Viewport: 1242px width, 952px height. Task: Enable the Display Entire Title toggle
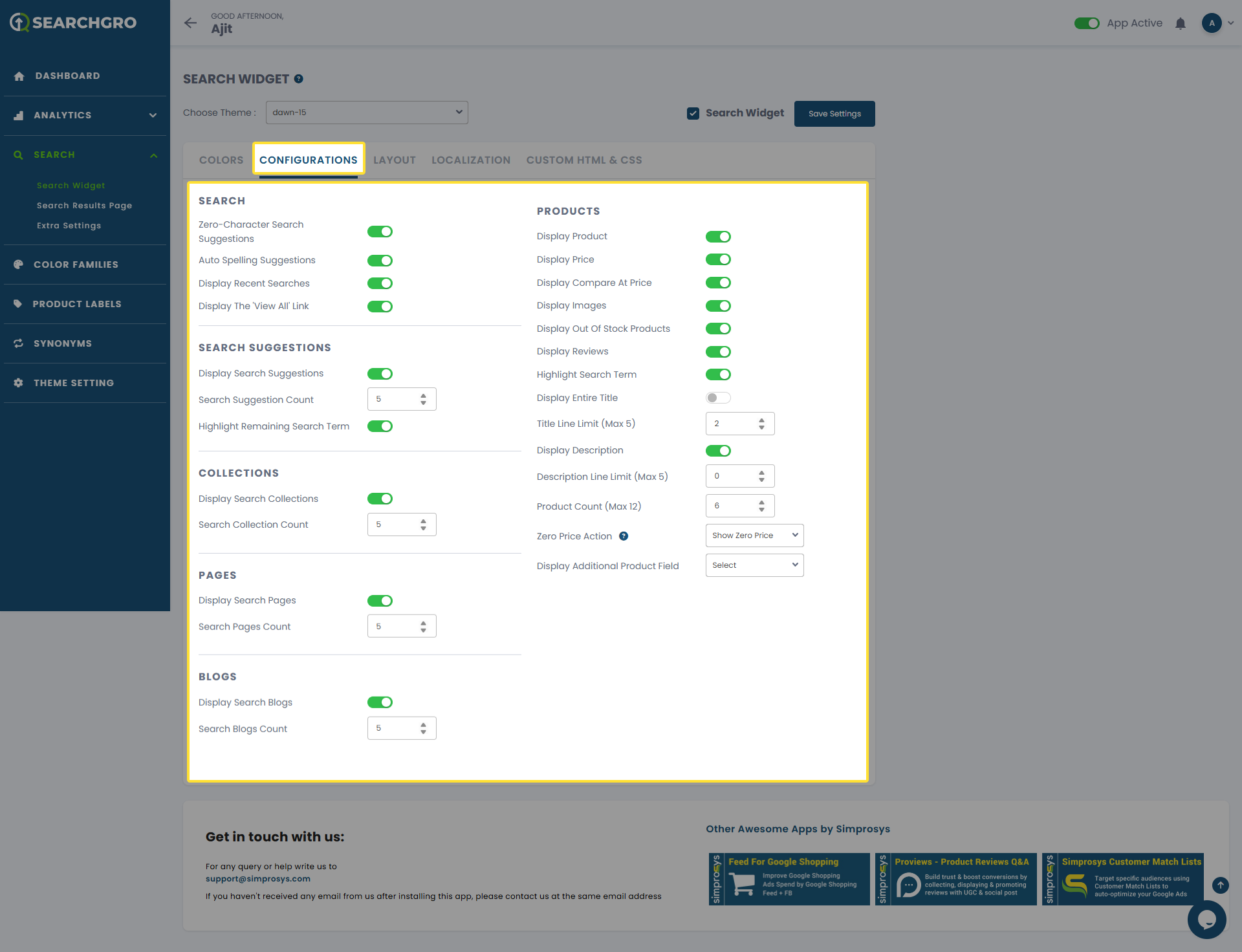717,398
